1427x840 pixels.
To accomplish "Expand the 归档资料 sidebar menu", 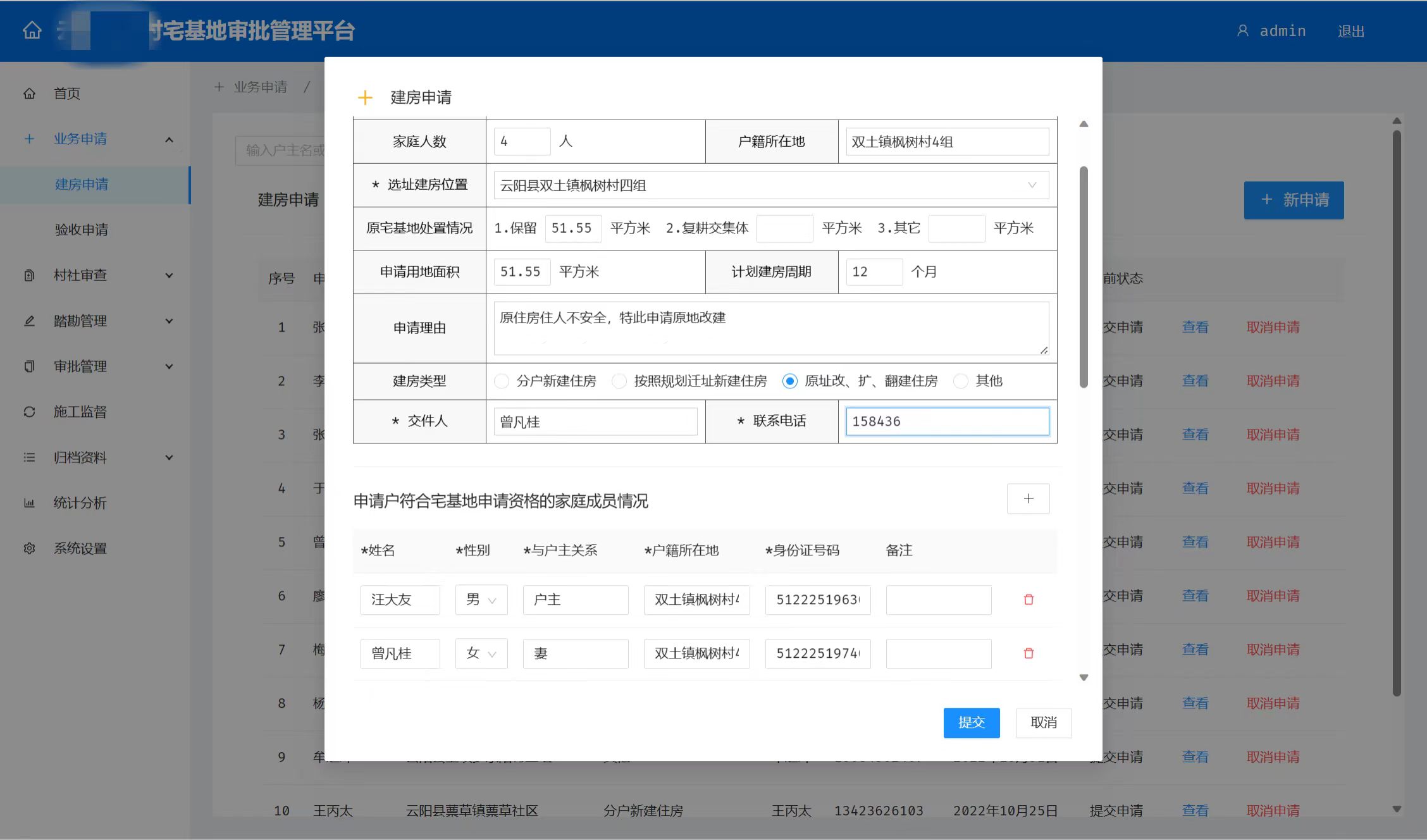I will 169,457.
